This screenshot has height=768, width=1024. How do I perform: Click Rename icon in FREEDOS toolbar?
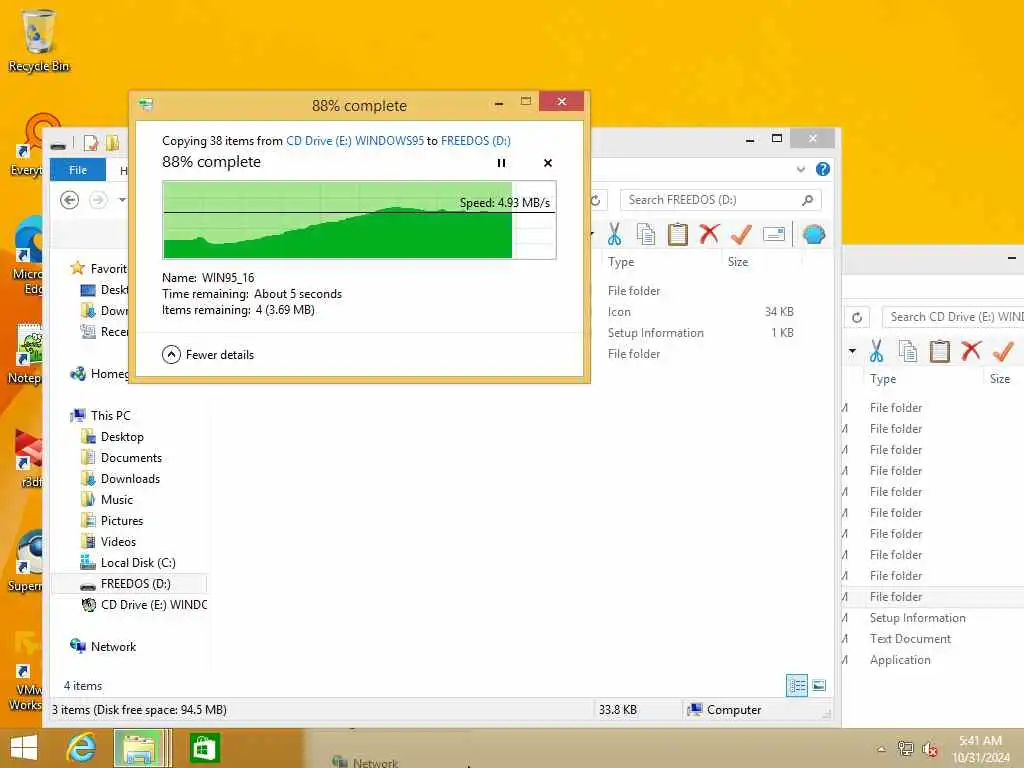coord(774,234)
